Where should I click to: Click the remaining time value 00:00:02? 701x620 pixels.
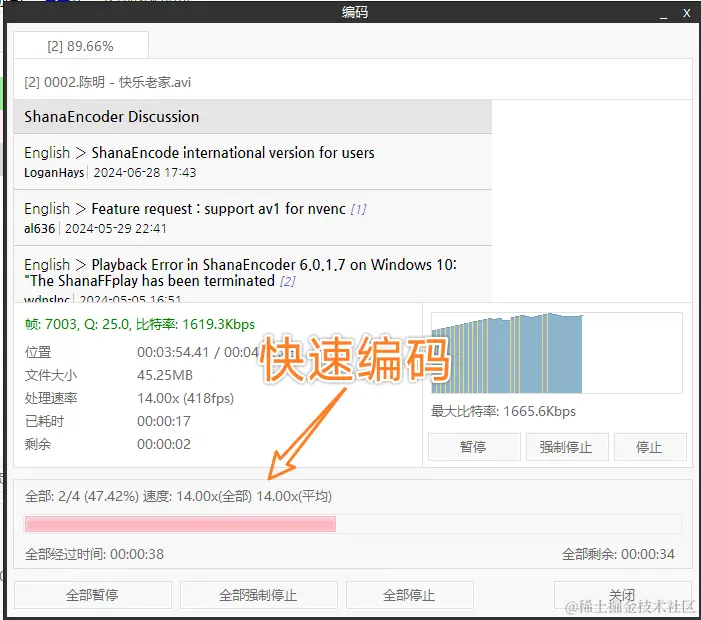pos(164,444)
